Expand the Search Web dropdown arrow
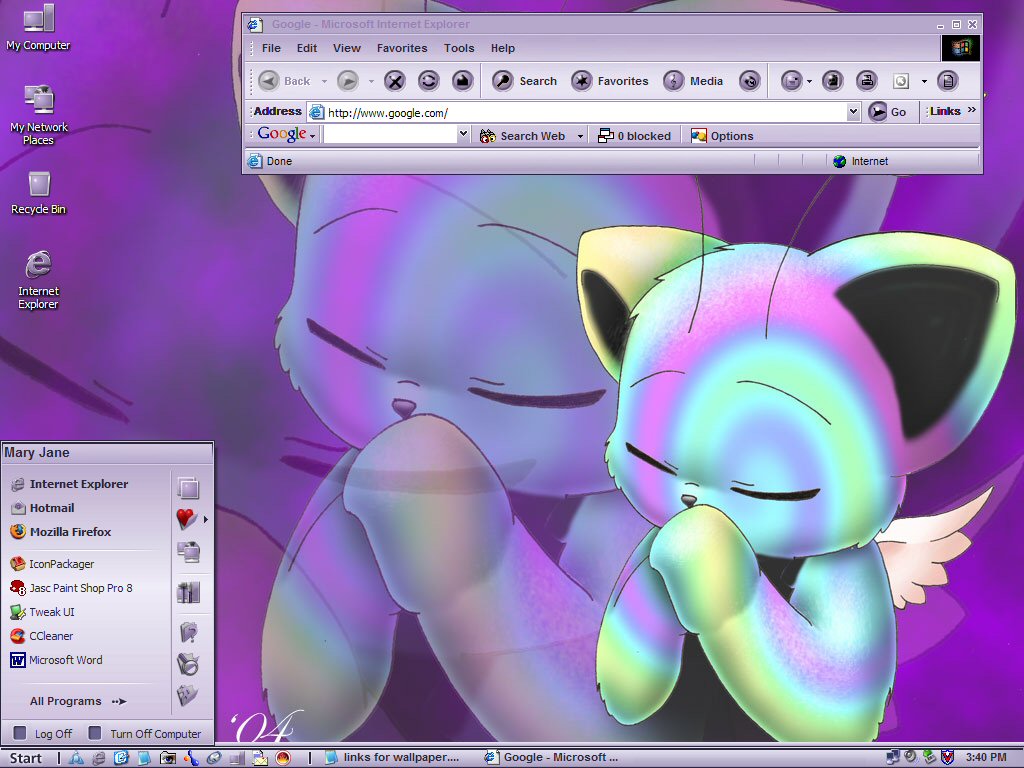The image size is (1024, 768). pyautogui.click(x=580, y=136)
